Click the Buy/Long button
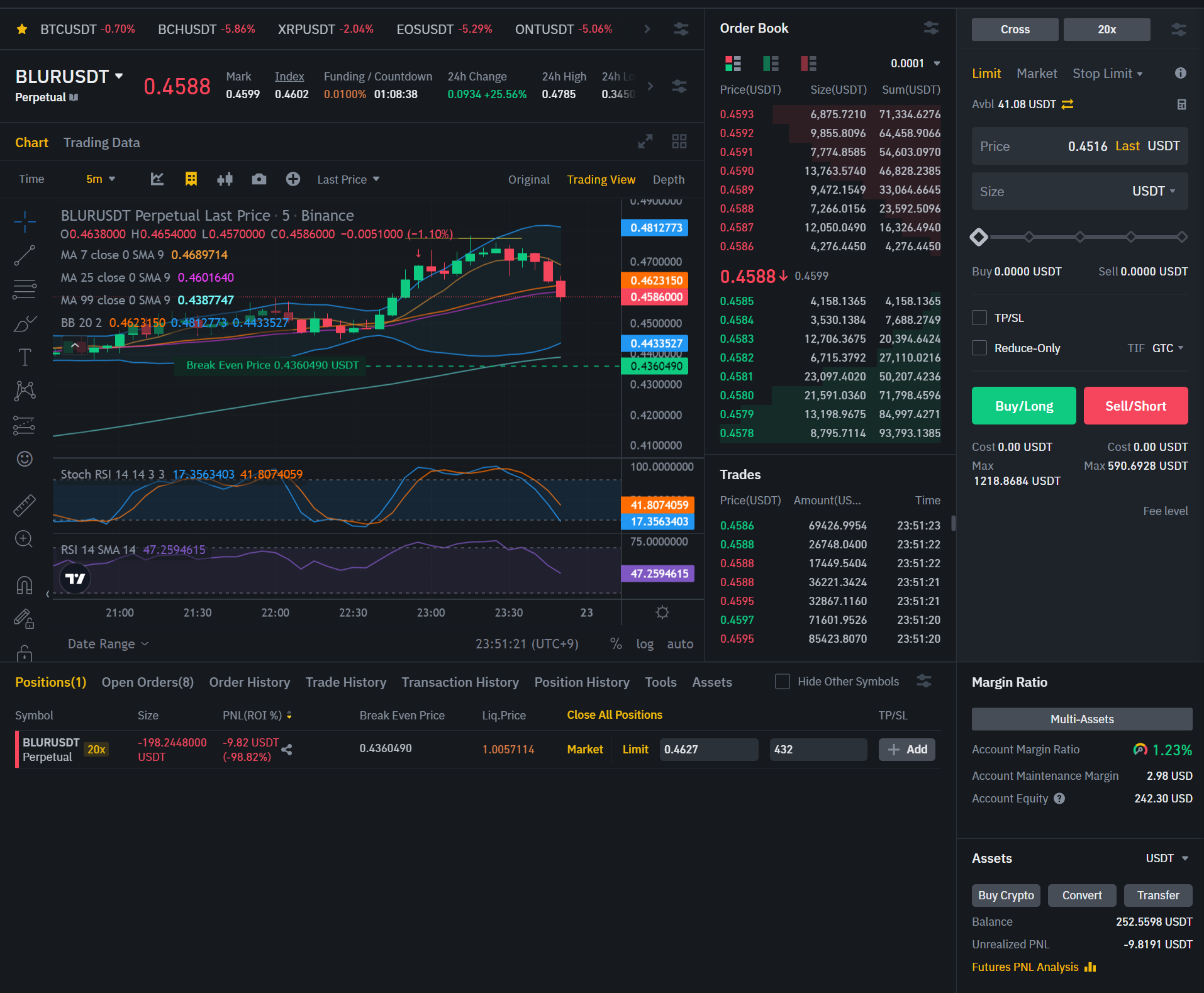Screen dimensions: 1204x993 pyautogui.click(x=1024, y=406)
